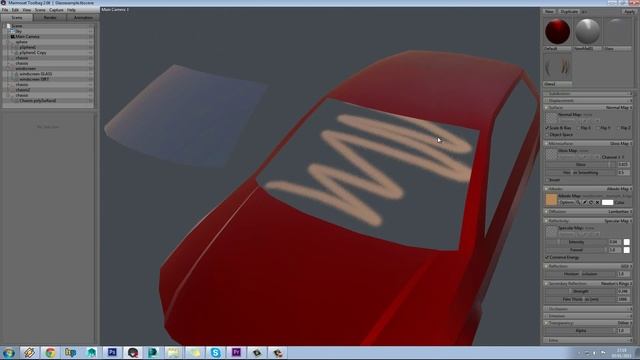The width and height of the screenshot is (640, 360).
Task: Select windscreen DIRT in scene tree
Action: (34, 79)
